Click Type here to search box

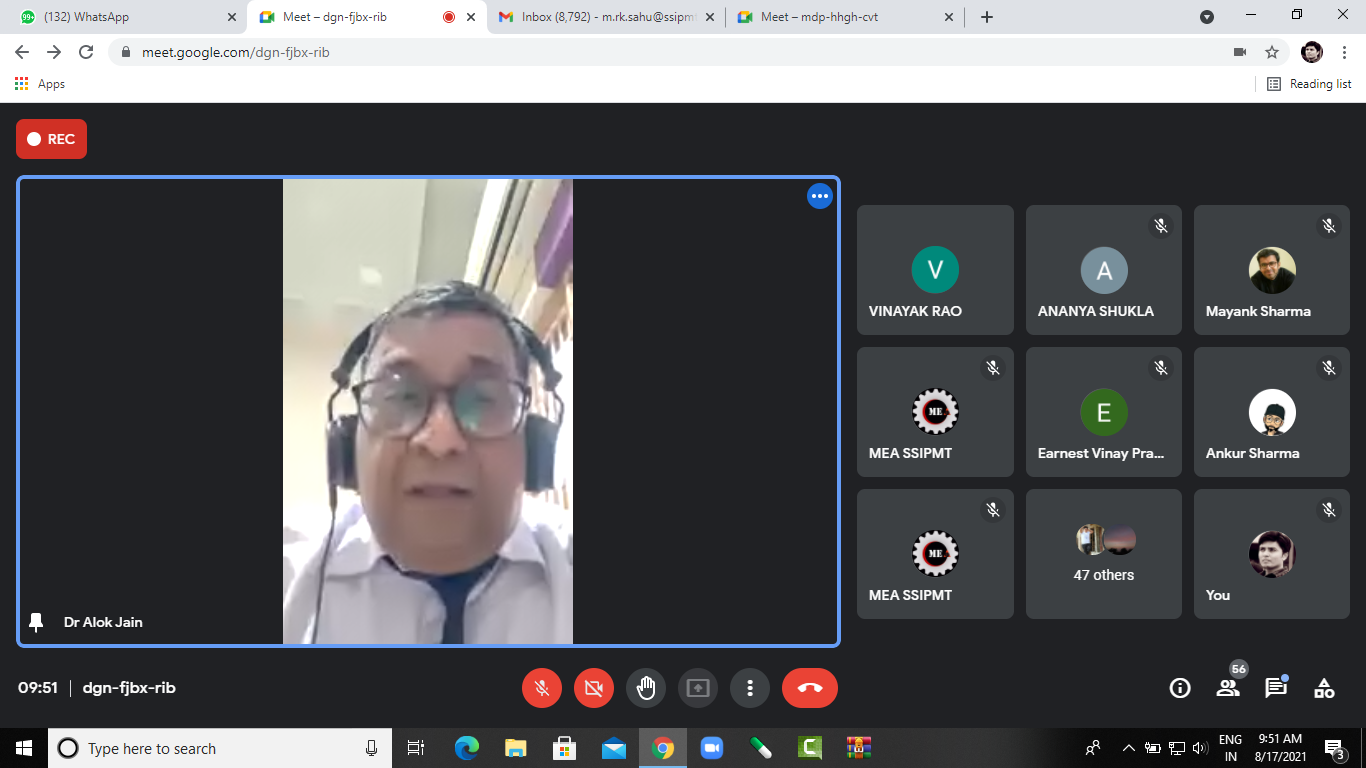[x=220, y=748]
